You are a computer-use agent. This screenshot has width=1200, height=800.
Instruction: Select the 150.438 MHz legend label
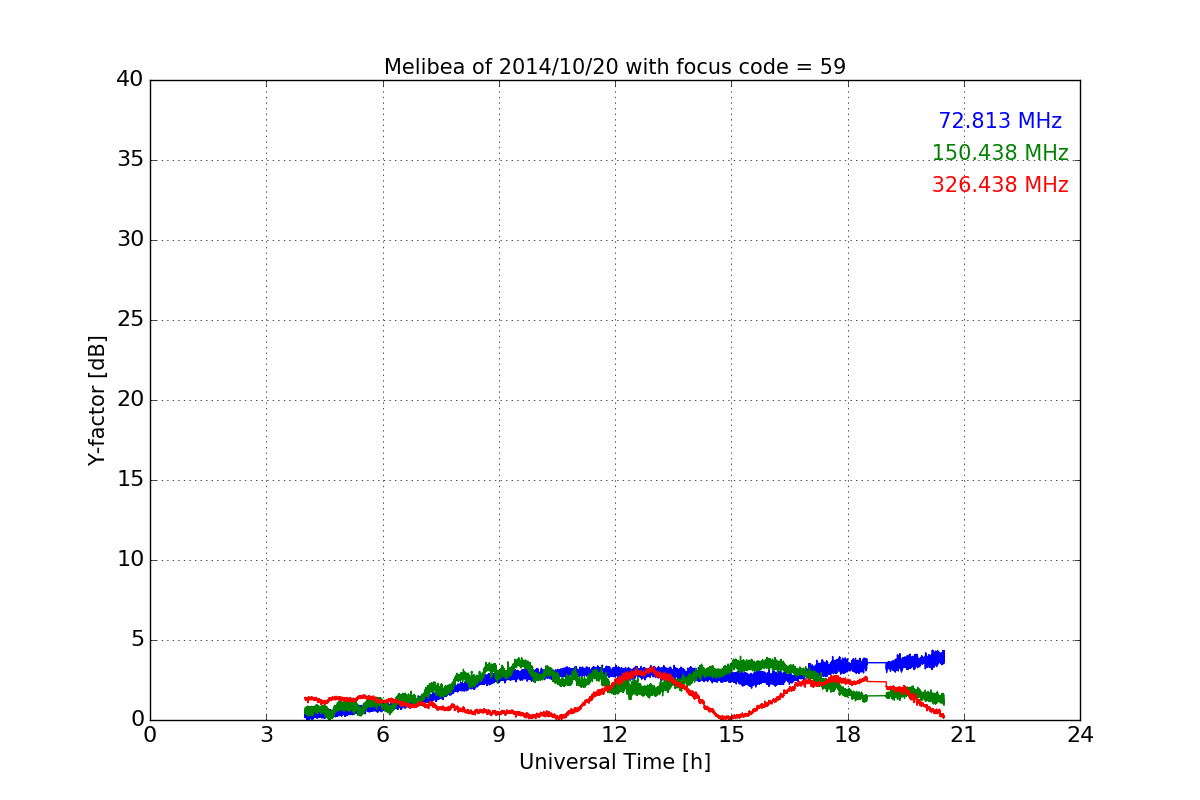[1000, 153]
